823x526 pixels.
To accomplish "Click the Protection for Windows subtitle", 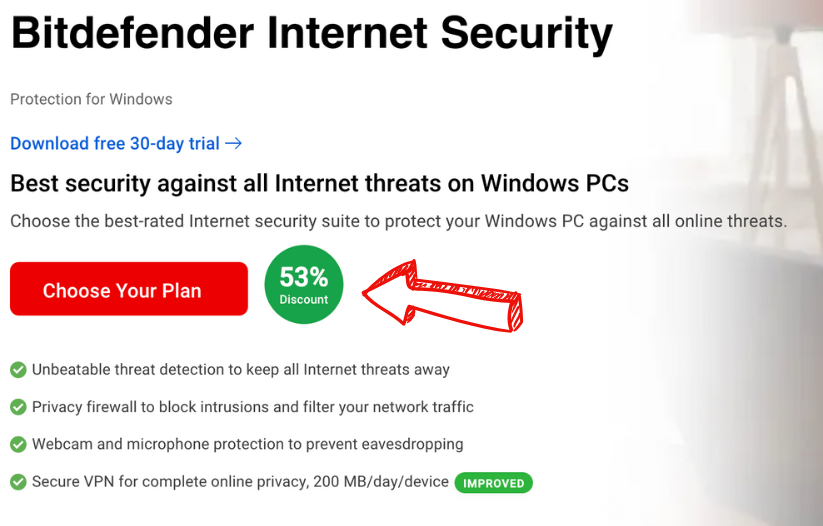I will (x=91, y=99).
